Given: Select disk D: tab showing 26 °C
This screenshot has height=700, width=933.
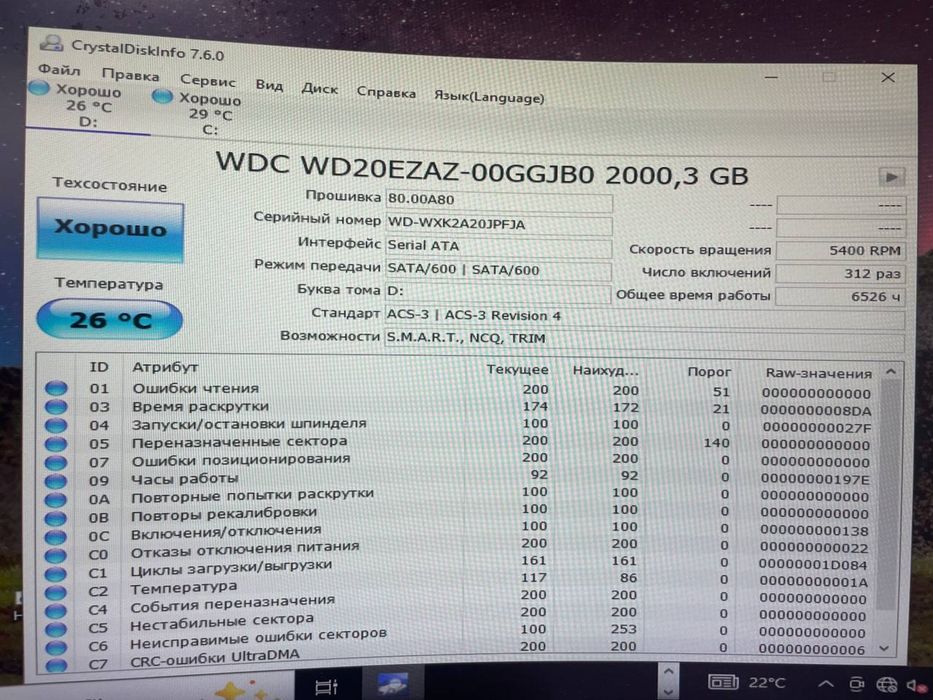Looking at the screenshot, I should 87,106.
